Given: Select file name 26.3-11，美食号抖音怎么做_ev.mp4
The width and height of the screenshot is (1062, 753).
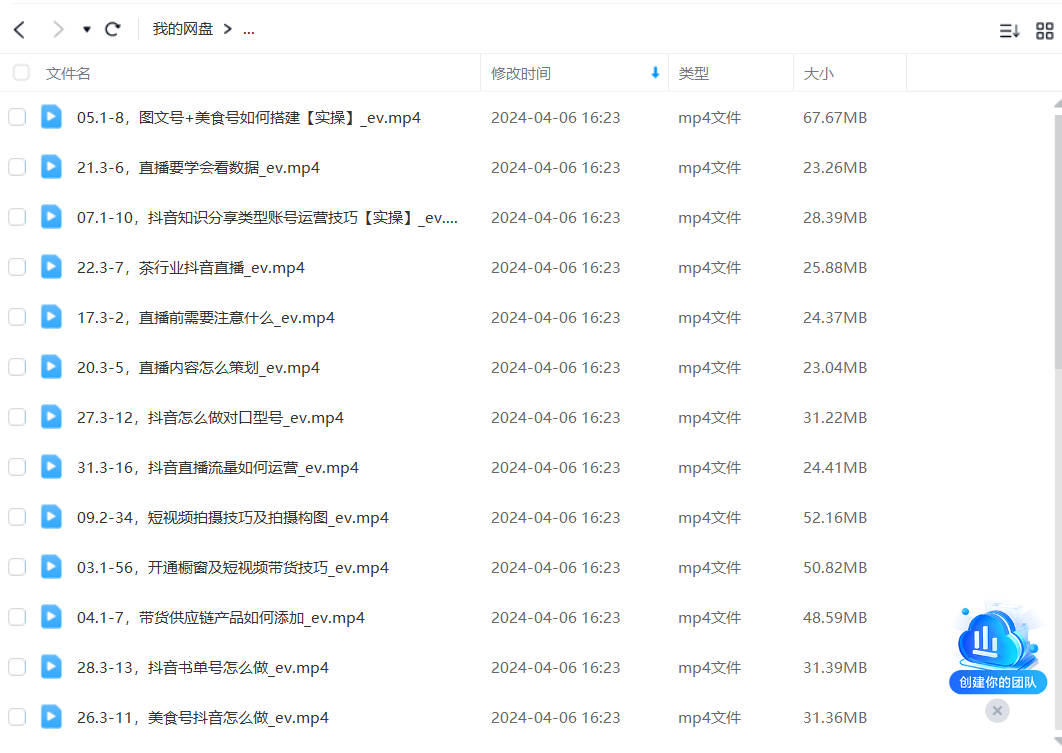Looking at the screenshot, I should point(203,718).
